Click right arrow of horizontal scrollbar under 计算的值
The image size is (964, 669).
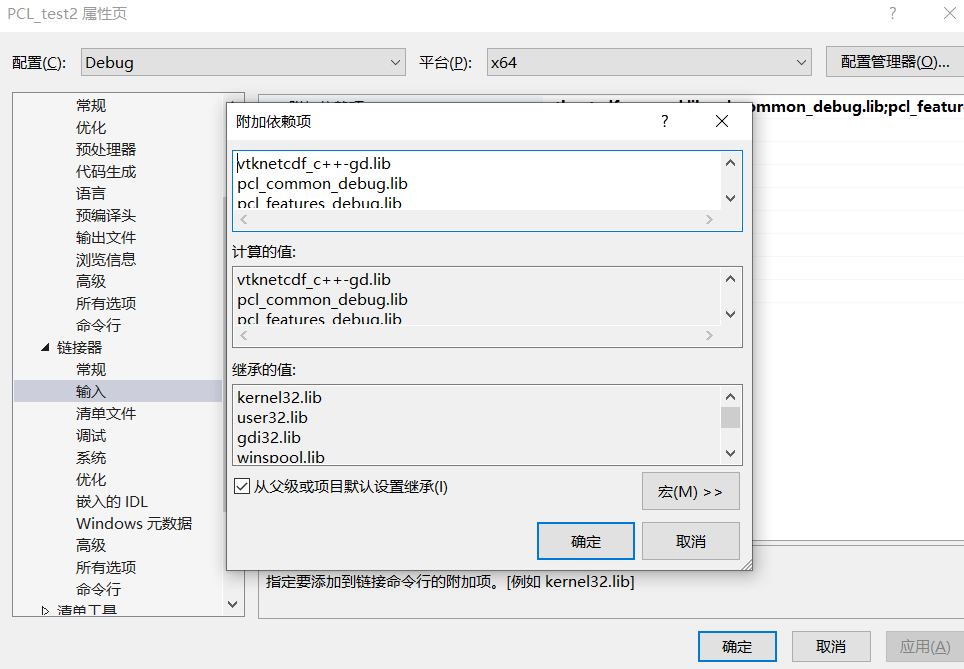tap(709, 335)
